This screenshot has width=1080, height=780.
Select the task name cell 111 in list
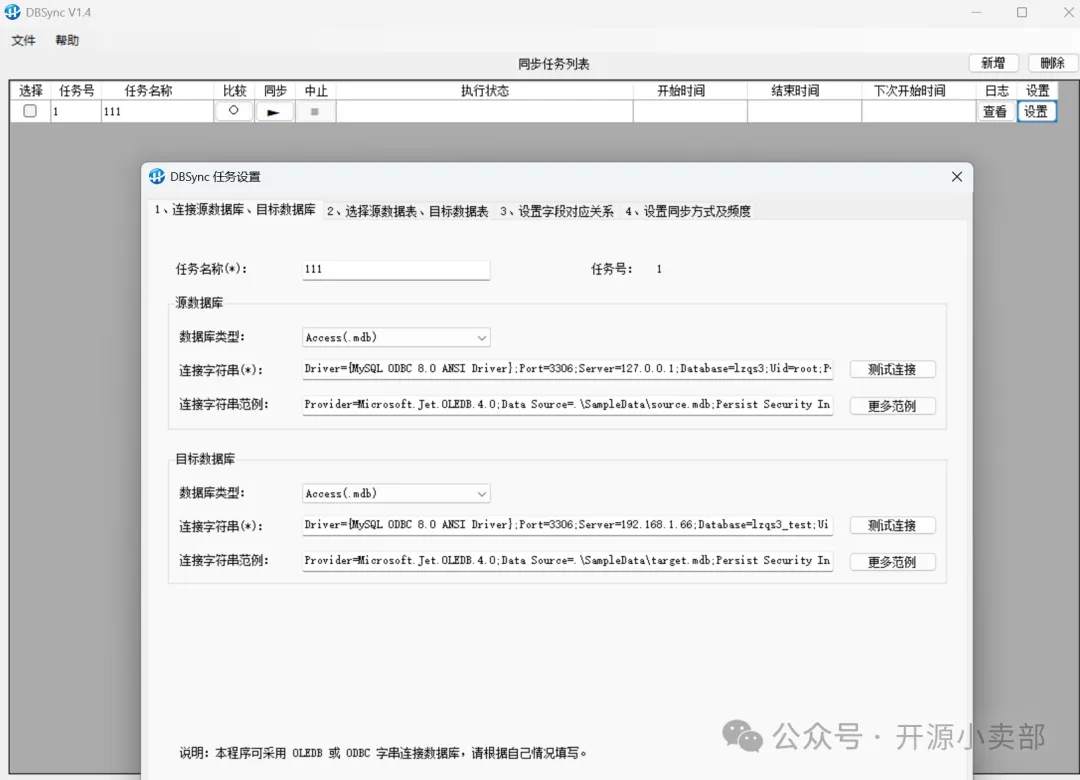point(157,112)
